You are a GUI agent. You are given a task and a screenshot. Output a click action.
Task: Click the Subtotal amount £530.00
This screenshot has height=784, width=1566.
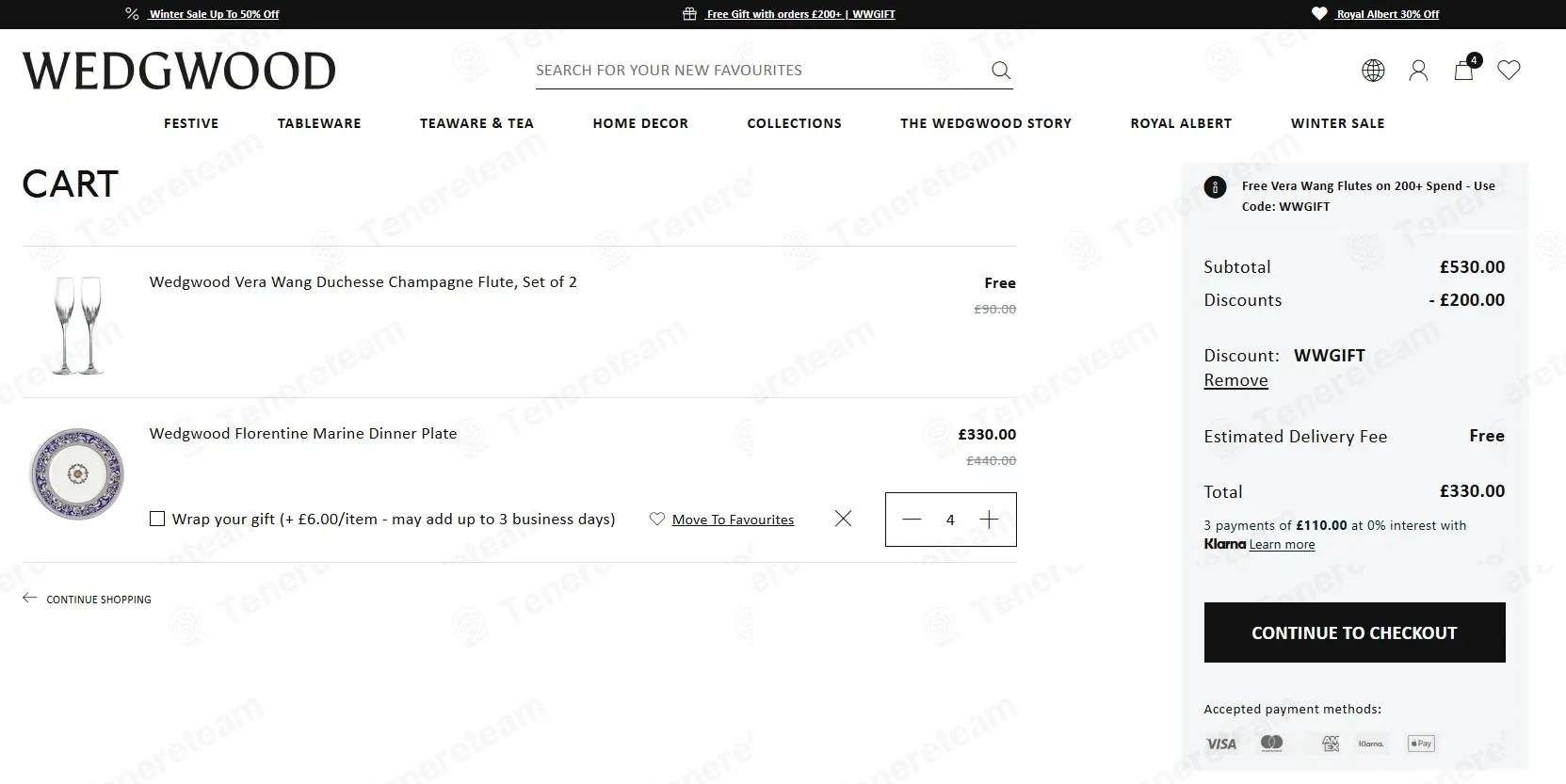[x=1472, y=267]
